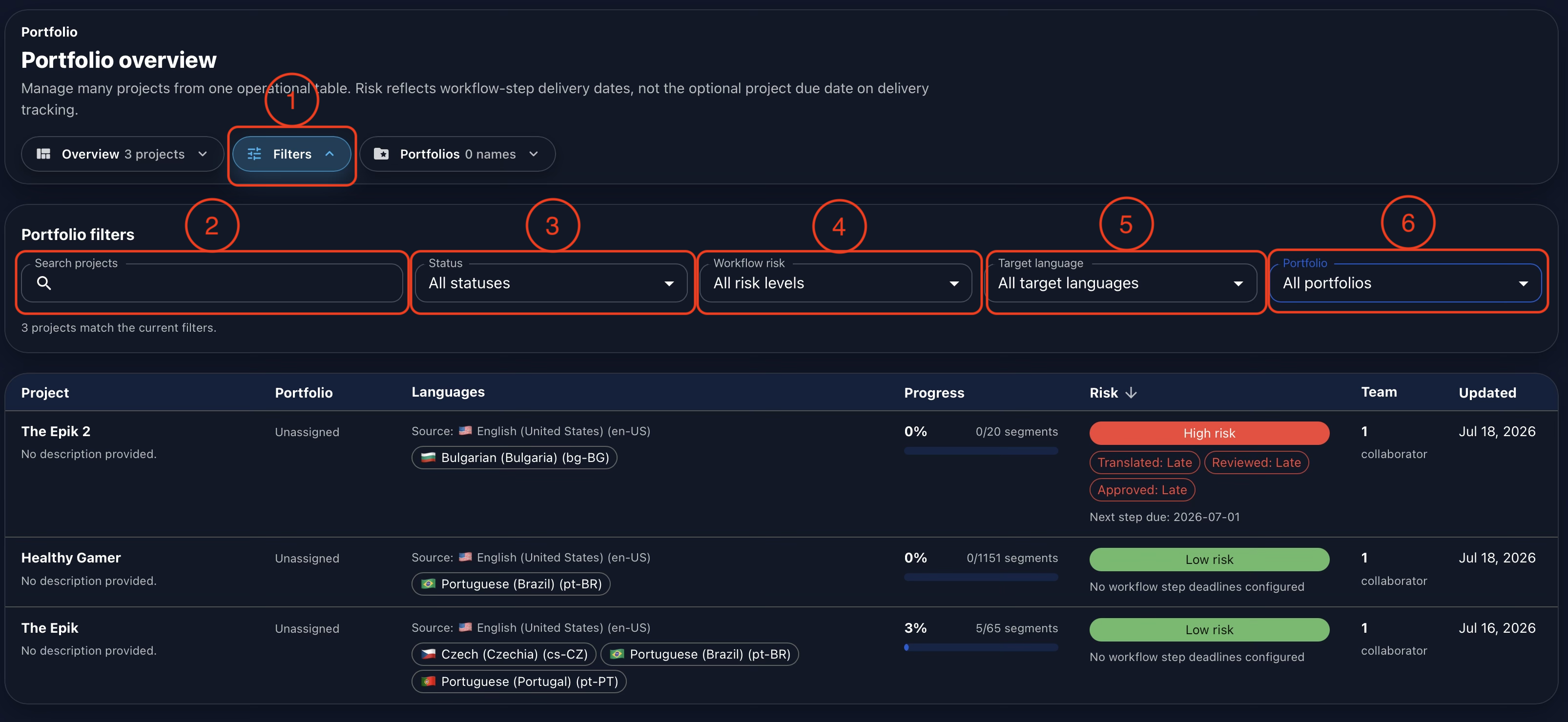Click the Translated: Late tag
The image size is (1568, 722).
point(1144,462)
